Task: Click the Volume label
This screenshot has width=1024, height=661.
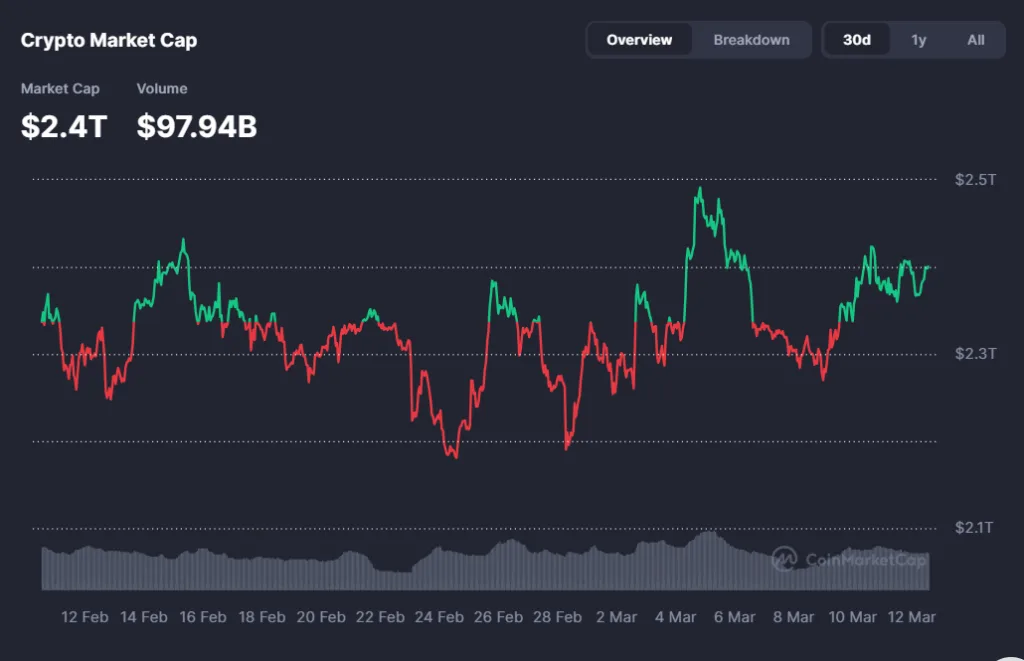Action: 162,88
